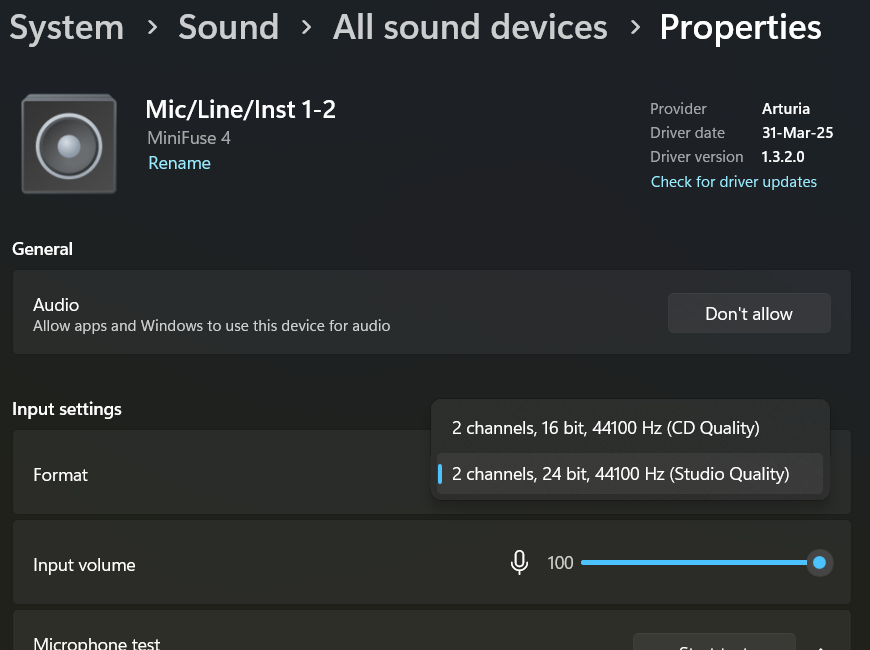
Task: Choose 24 bit 44100 Hz Studio Quality
Action: 630,474
